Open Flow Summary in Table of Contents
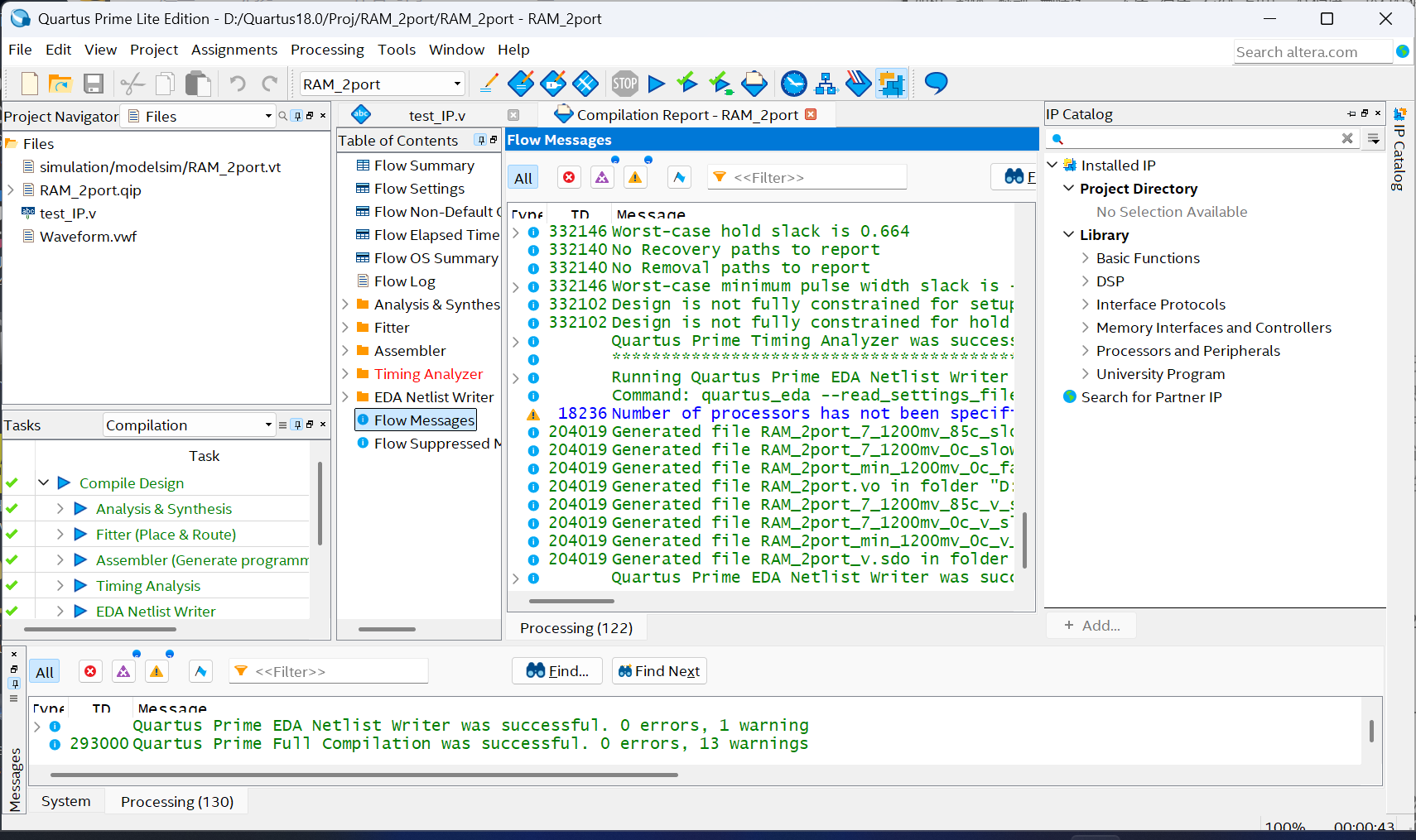 [424, 166]
